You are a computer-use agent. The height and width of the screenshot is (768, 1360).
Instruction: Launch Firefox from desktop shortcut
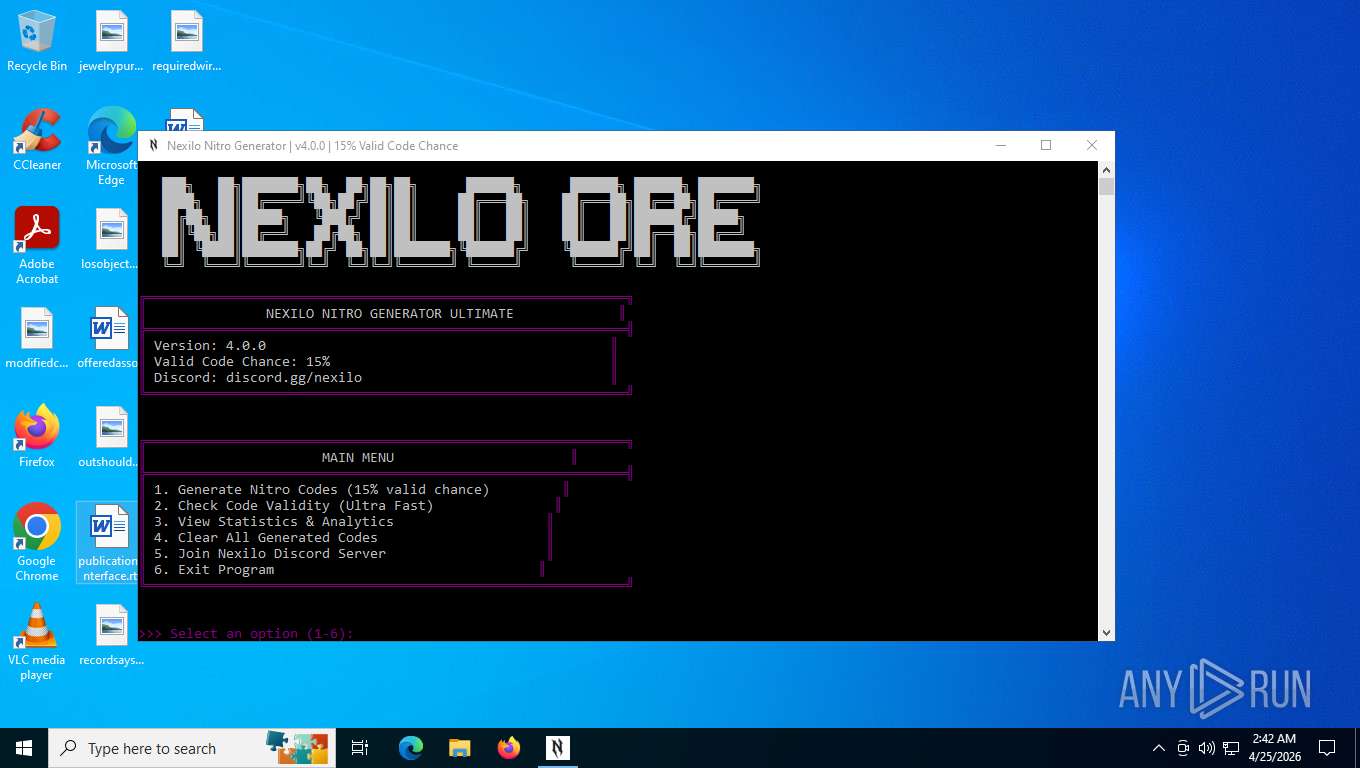[37, 437]
